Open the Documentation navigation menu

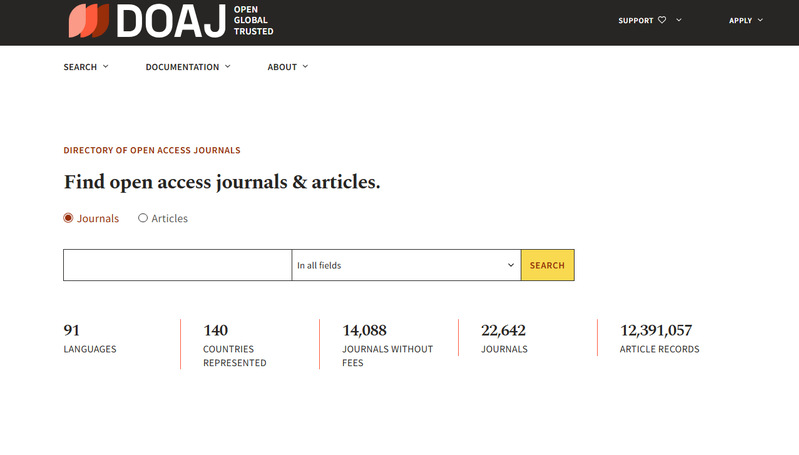coord(182,67)
